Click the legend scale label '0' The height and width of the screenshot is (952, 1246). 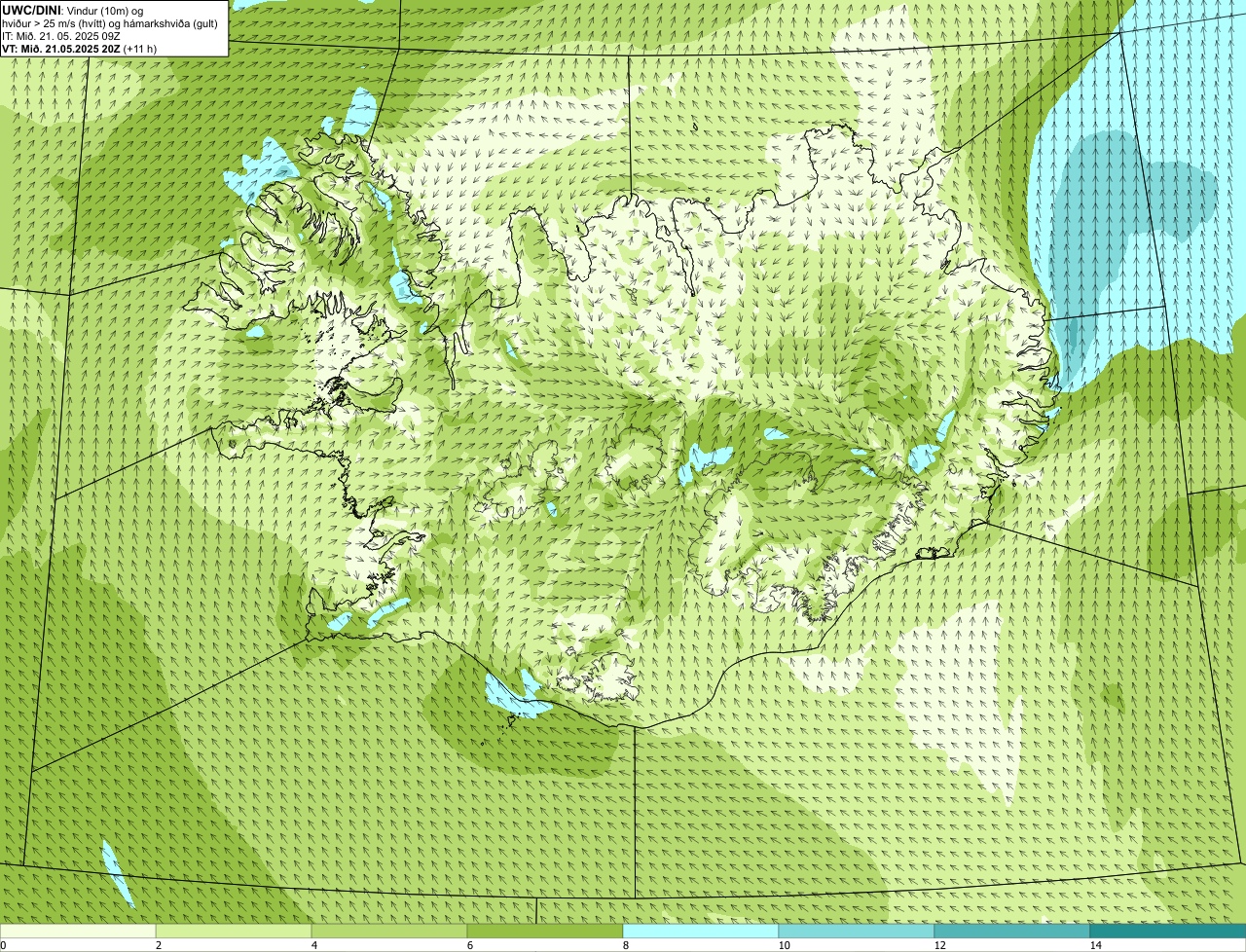click(x=3, y=945)
